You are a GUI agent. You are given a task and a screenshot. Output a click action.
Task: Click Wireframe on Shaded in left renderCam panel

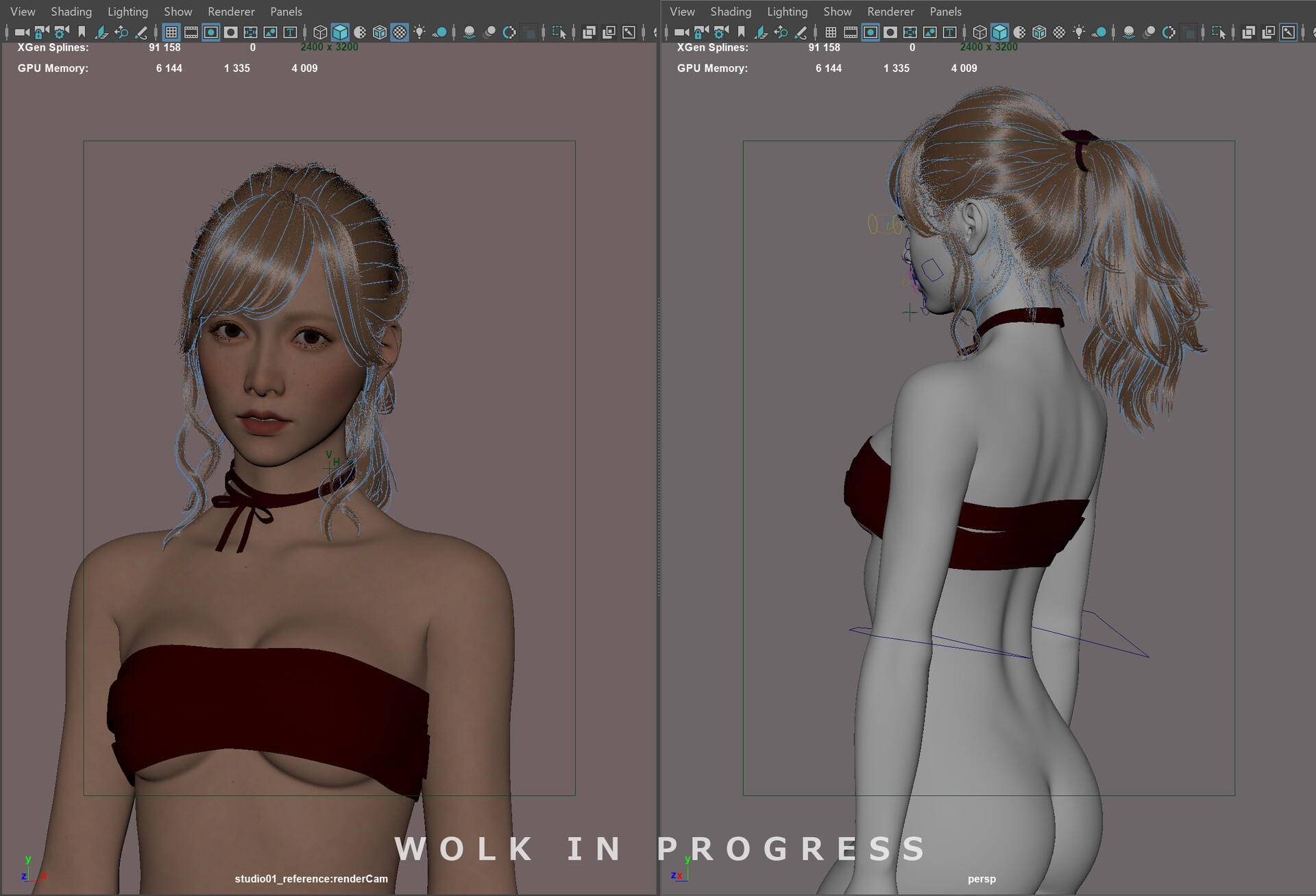pyautogui.click(x=380, y=32)
